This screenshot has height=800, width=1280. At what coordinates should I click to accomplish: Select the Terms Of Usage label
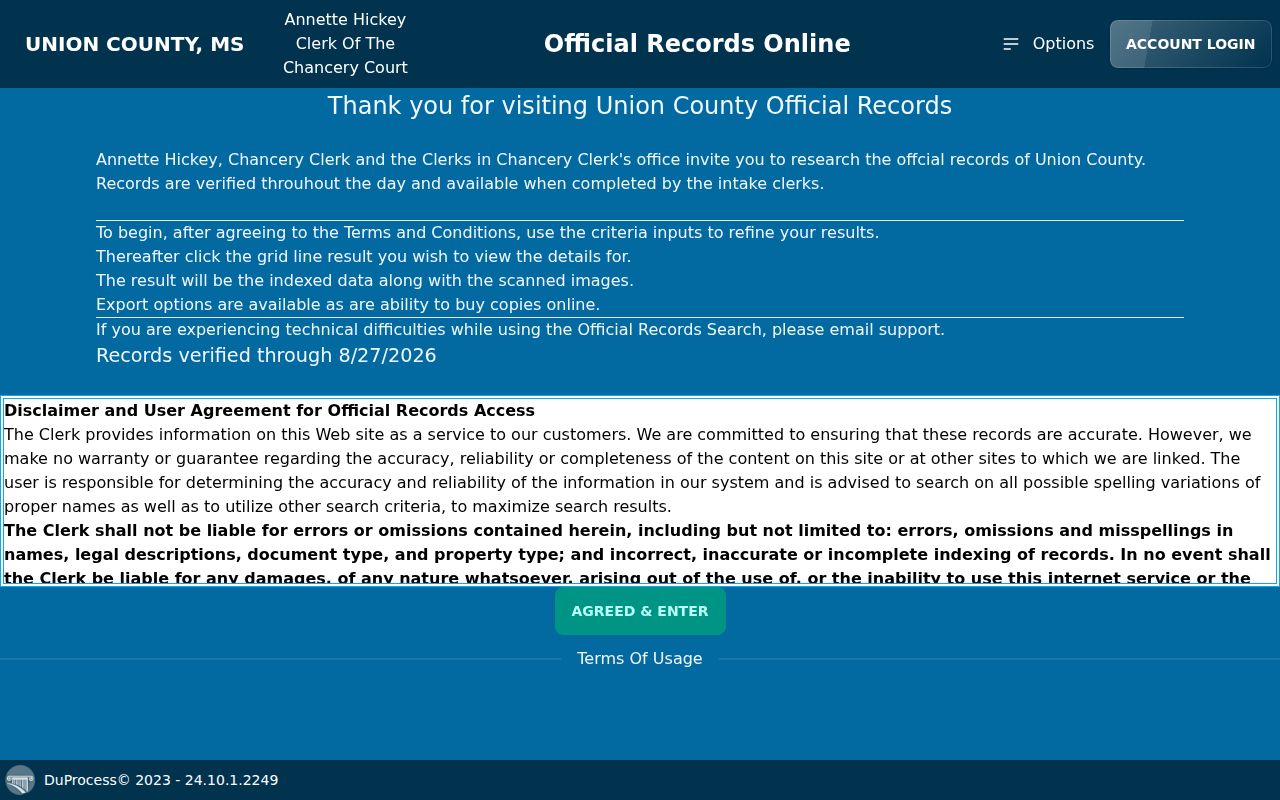click(640, 658)
